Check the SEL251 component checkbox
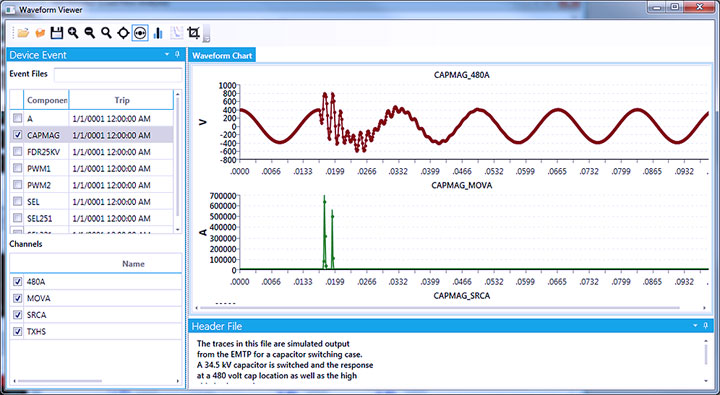 17,218
